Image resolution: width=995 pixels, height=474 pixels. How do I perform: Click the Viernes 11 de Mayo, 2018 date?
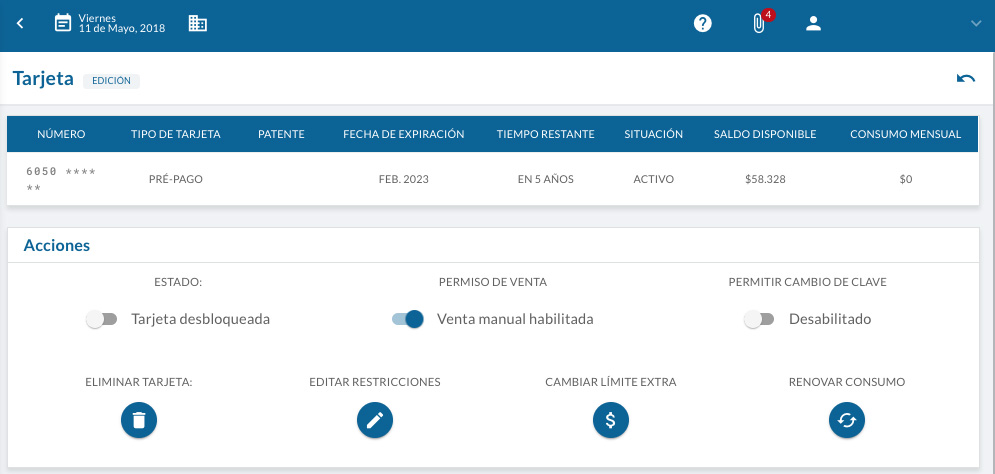tap(122, 23)
